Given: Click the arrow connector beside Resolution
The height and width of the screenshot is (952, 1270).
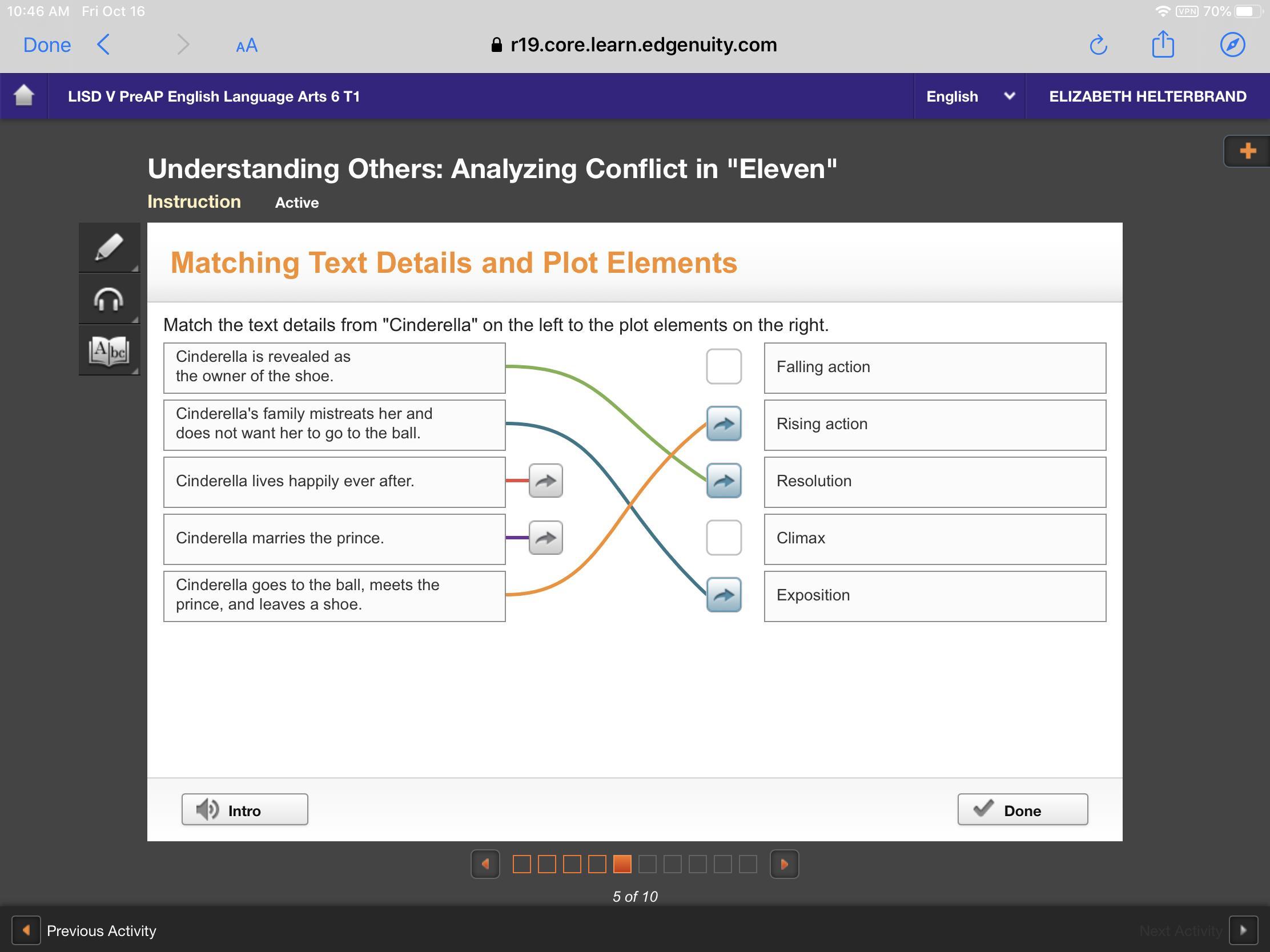Looking at the screenshot, I should point(724,481).
